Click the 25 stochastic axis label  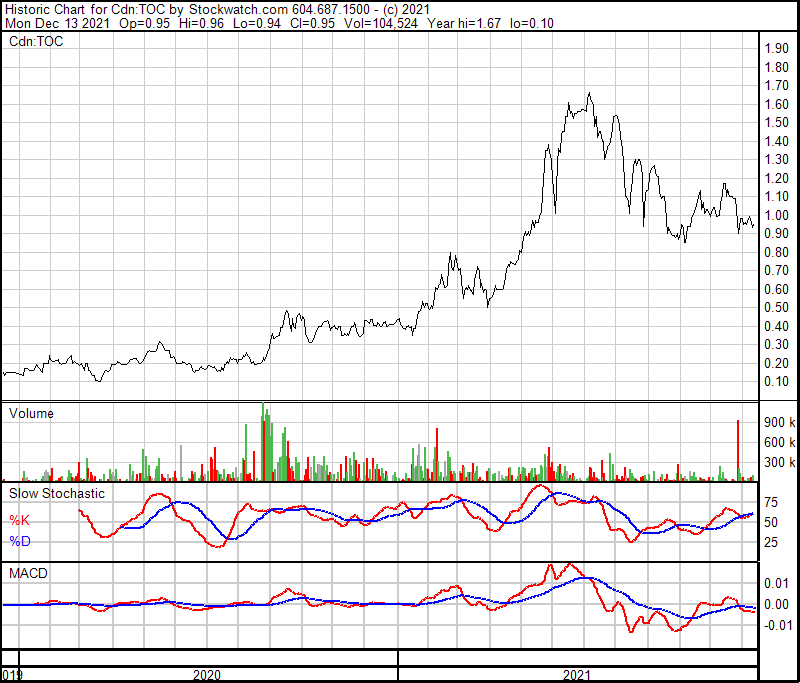771,542
